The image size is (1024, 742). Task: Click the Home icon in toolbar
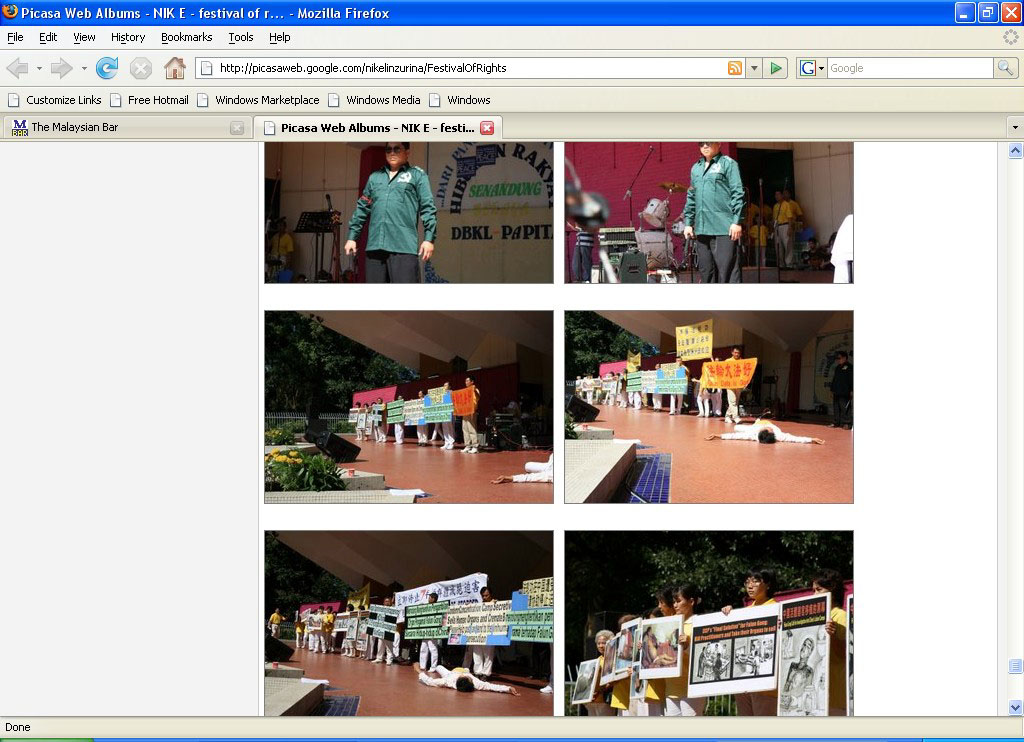[x=175, y=68]
